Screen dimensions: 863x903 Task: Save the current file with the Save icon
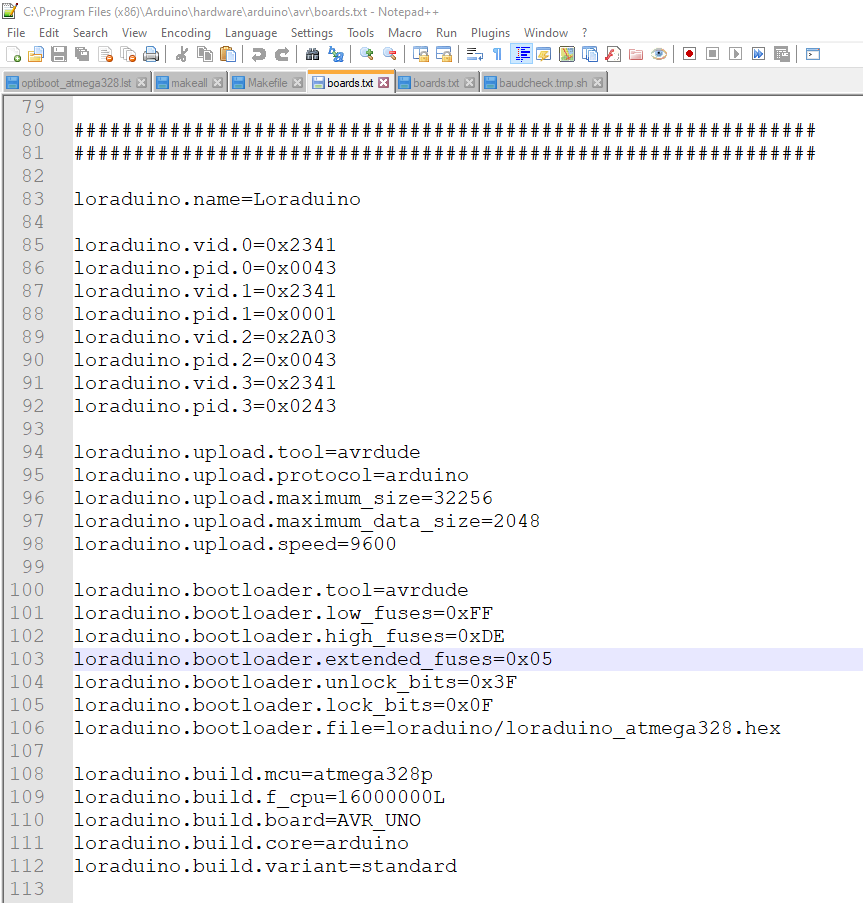click(x=59, y=55)
